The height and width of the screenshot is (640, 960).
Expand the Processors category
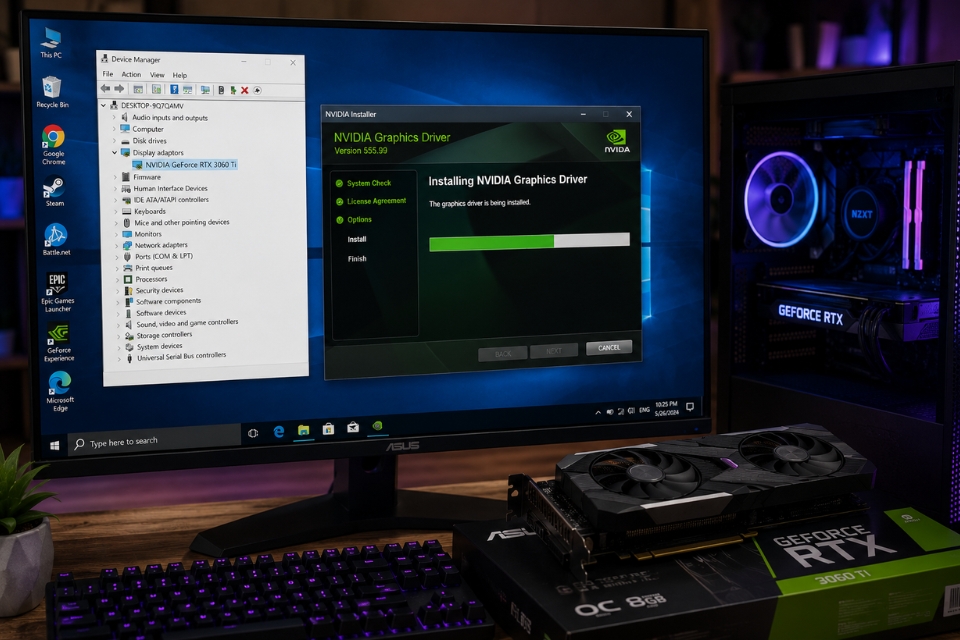[x=117, y=279]
